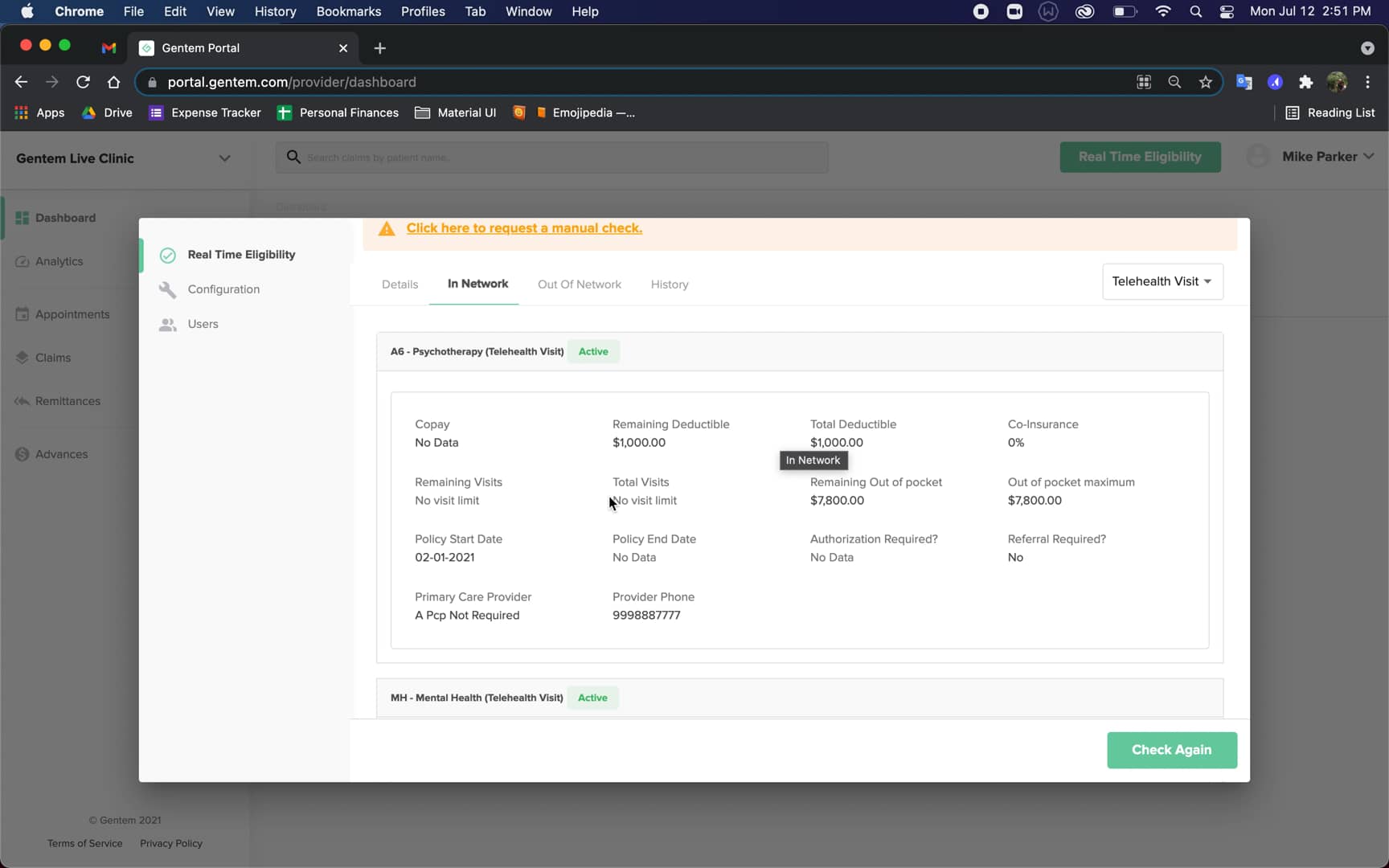Open the Telehealth Visit dropdown

pyautogui.click(x=1162, y=282)
